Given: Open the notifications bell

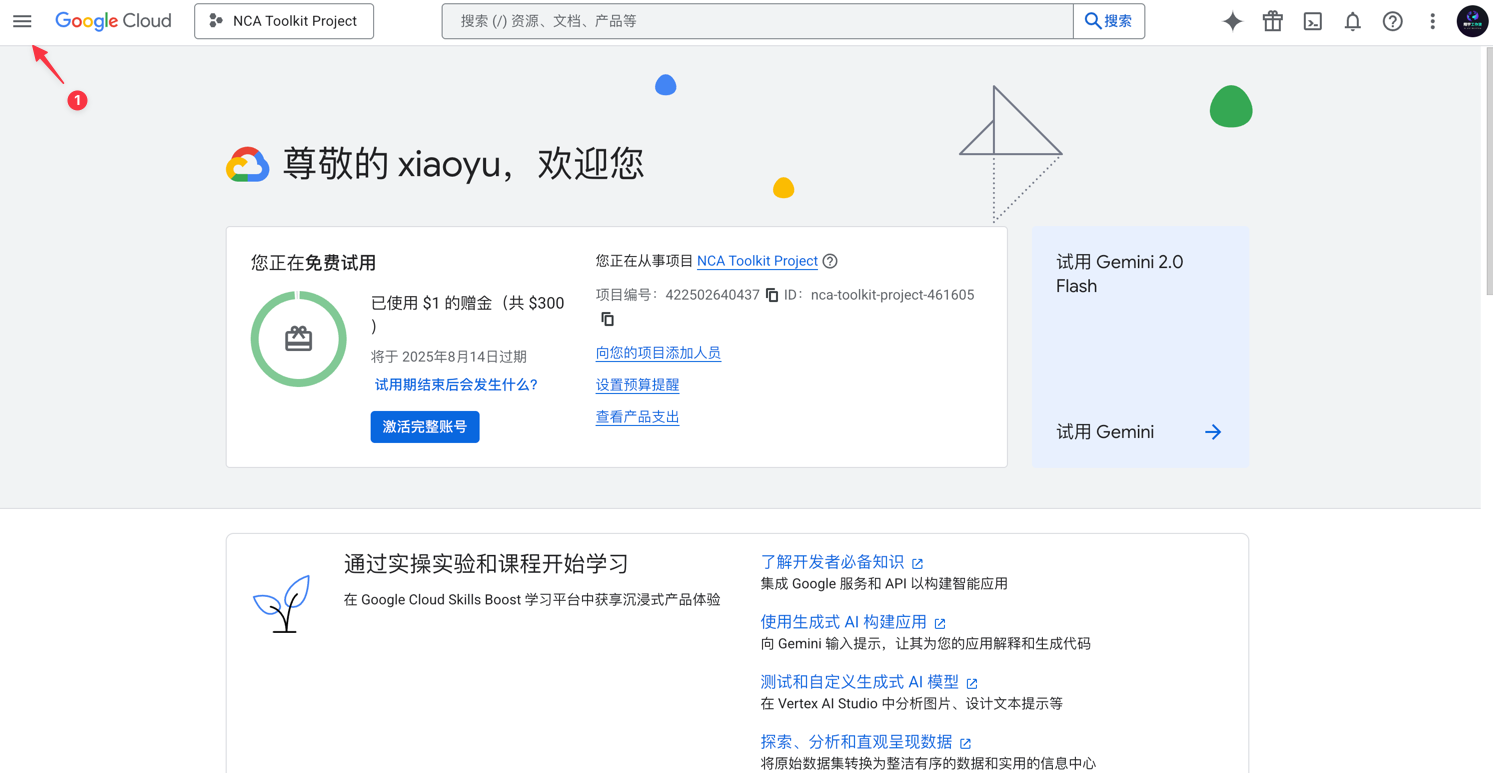Looking at the screenshot, I should (x=1352, y=20).
